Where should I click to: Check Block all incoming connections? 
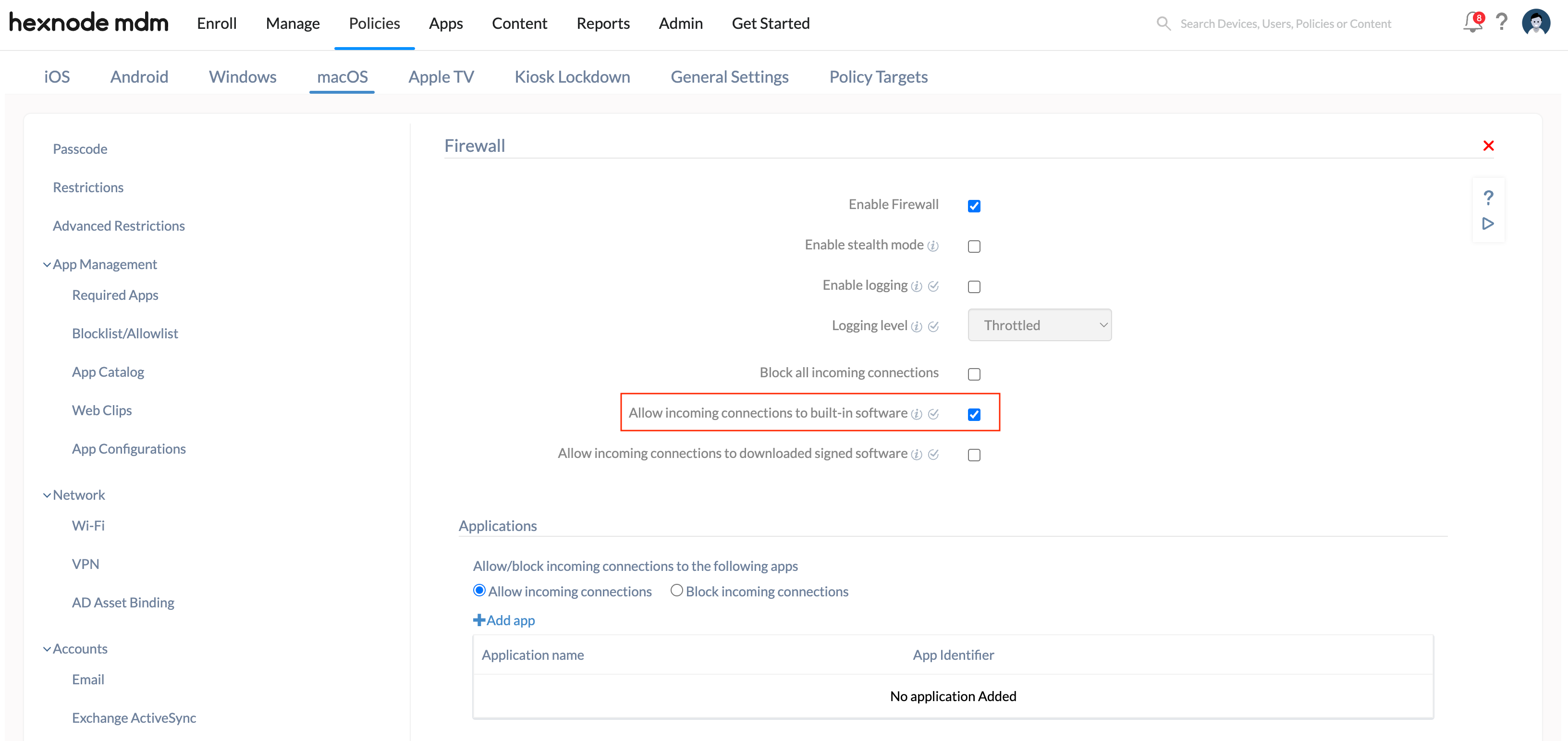pos(974,374)
